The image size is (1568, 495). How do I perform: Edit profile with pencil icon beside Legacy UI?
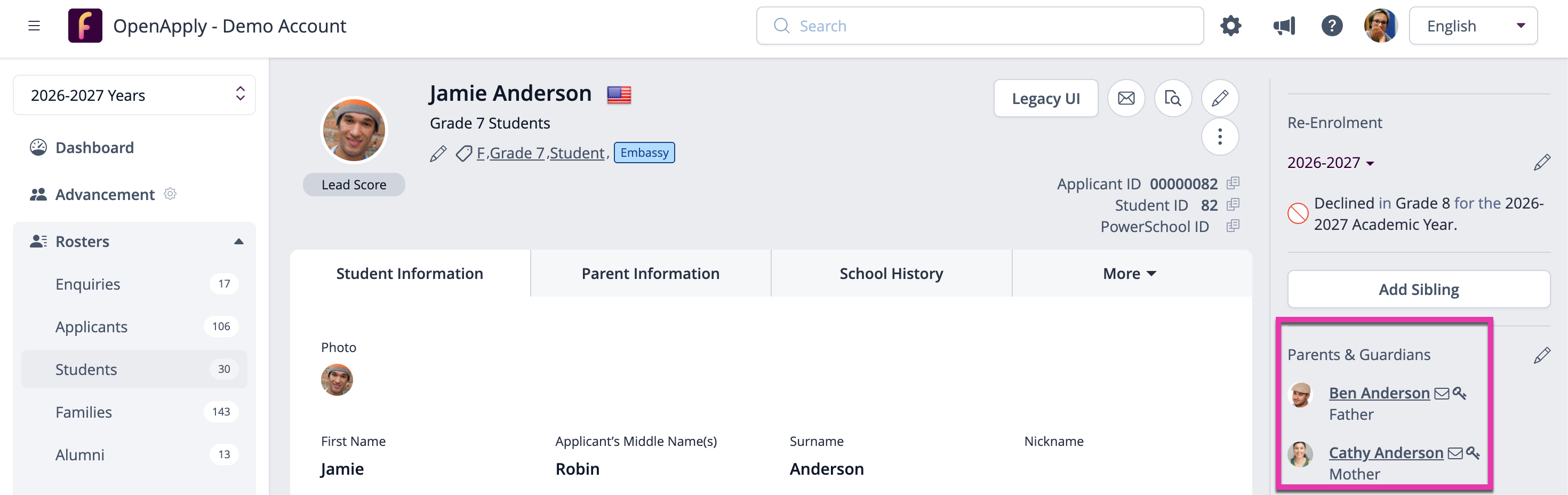click(1220, 98)
